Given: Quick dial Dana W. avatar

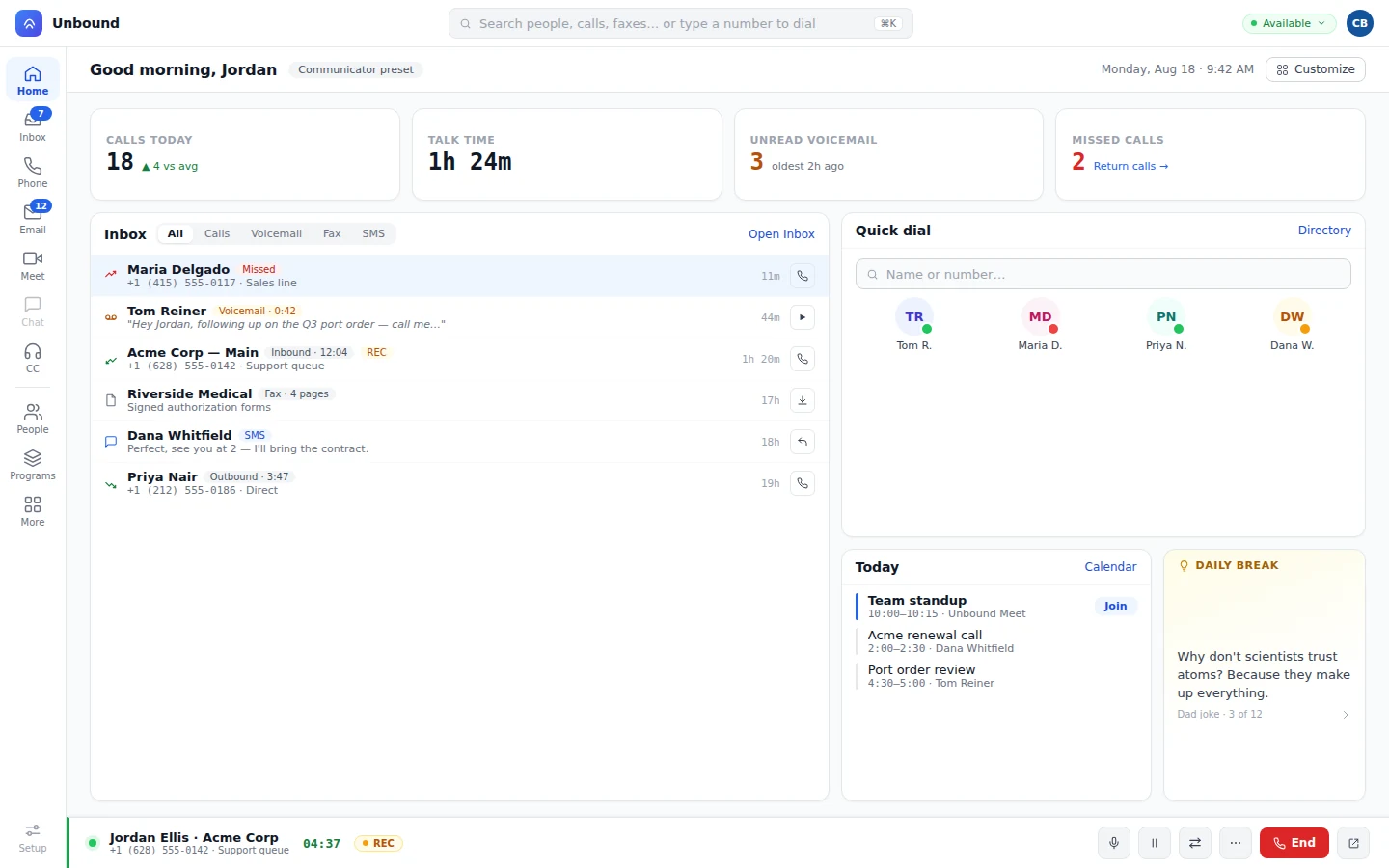Looking at the screenshot, I should coord(1293,317).
